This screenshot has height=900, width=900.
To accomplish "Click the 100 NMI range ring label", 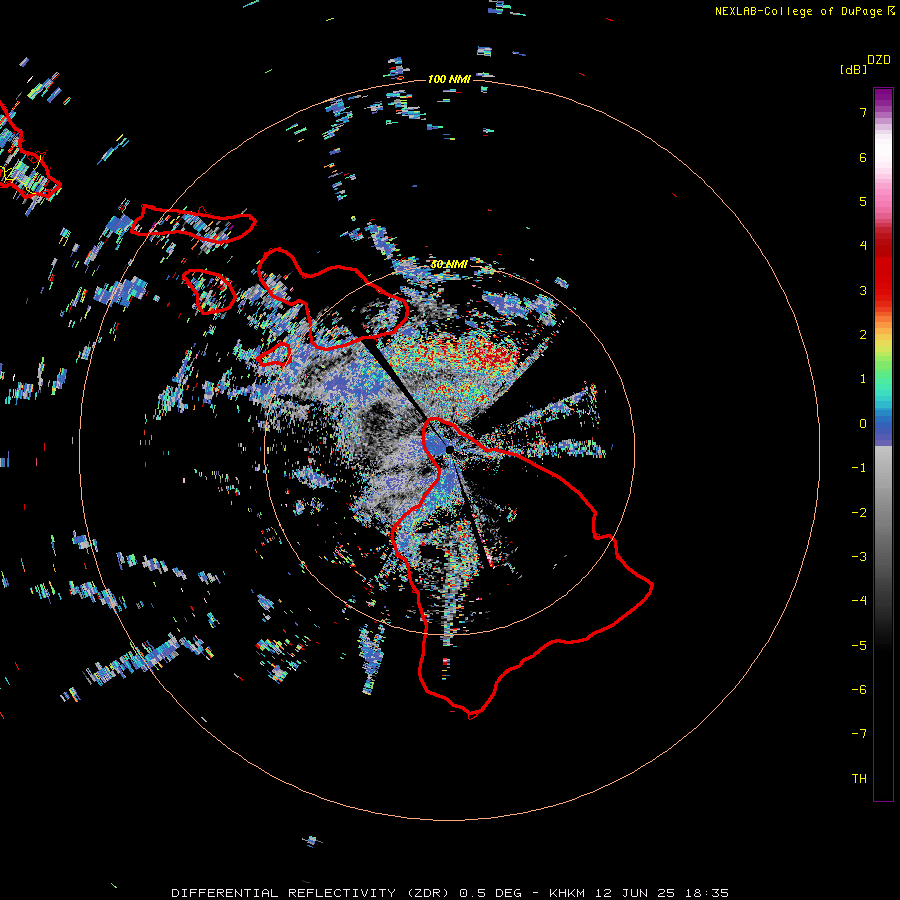I will click(x=449, y=79).
